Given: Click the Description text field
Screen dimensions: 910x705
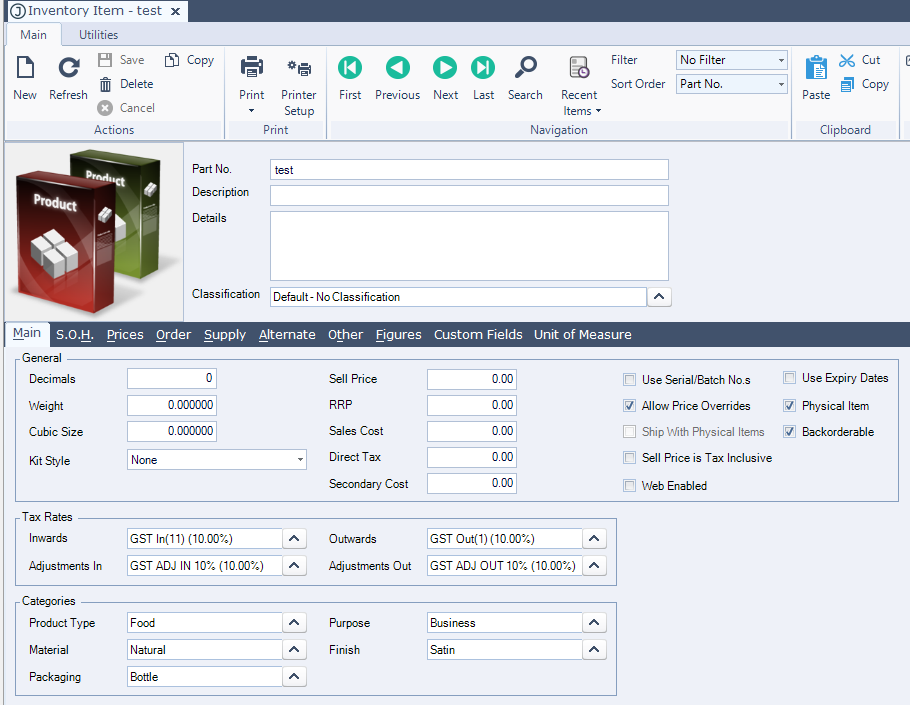Looking at the screenshot, I should point(468,195).
